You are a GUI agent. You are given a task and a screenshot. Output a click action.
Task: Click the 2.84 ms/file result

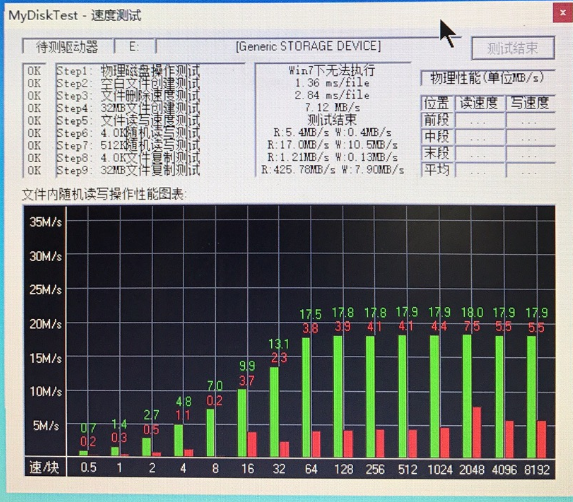coord(332,95)
